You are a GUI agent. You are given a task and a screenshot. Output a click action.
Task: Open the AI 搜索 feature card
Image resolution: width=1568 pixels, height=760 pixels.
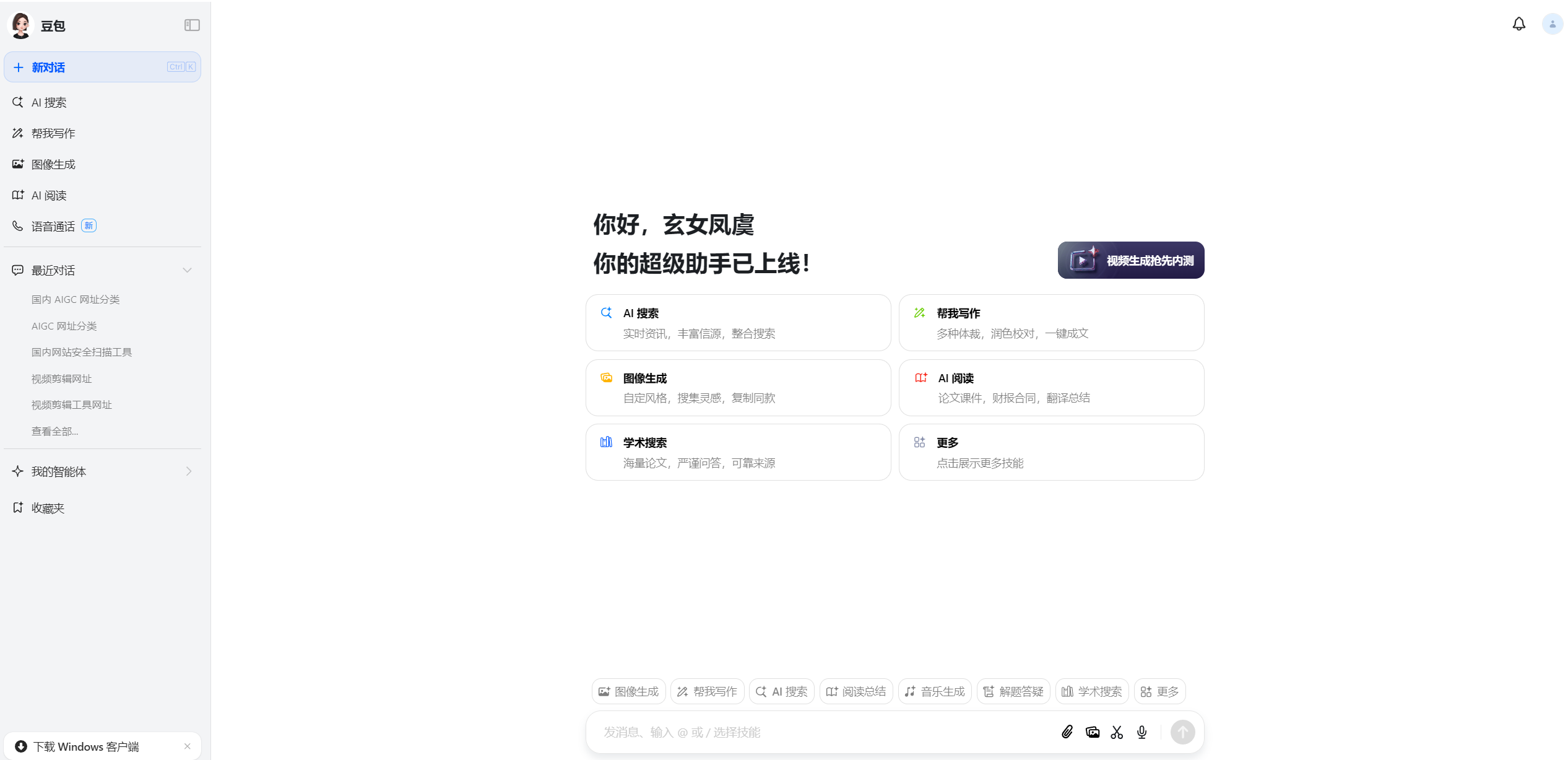738,323
